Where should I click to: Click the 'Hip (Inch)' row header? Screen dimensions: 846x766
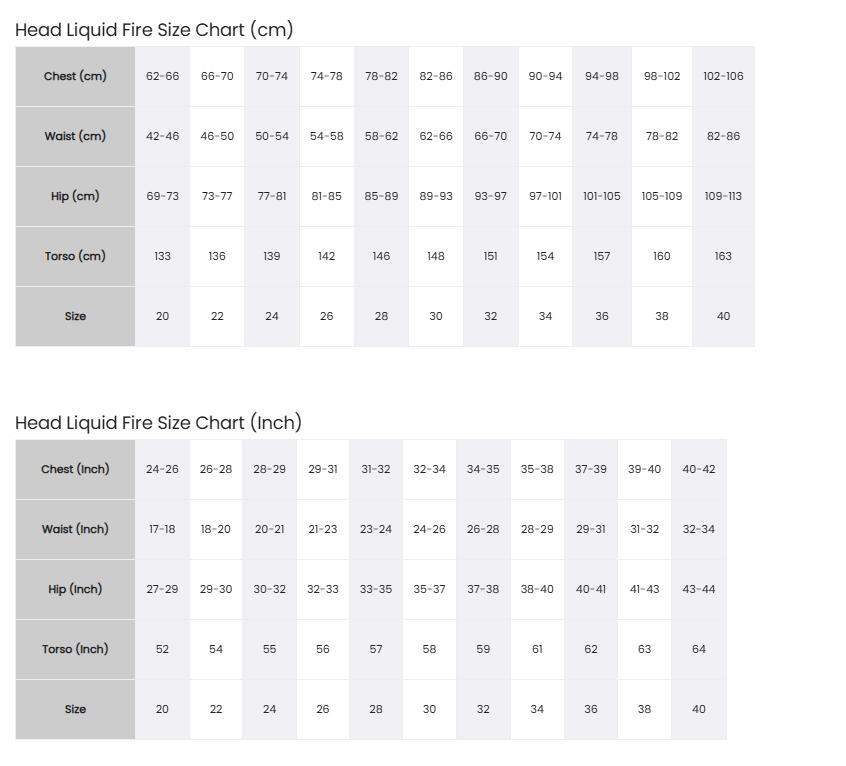point(76,589)
